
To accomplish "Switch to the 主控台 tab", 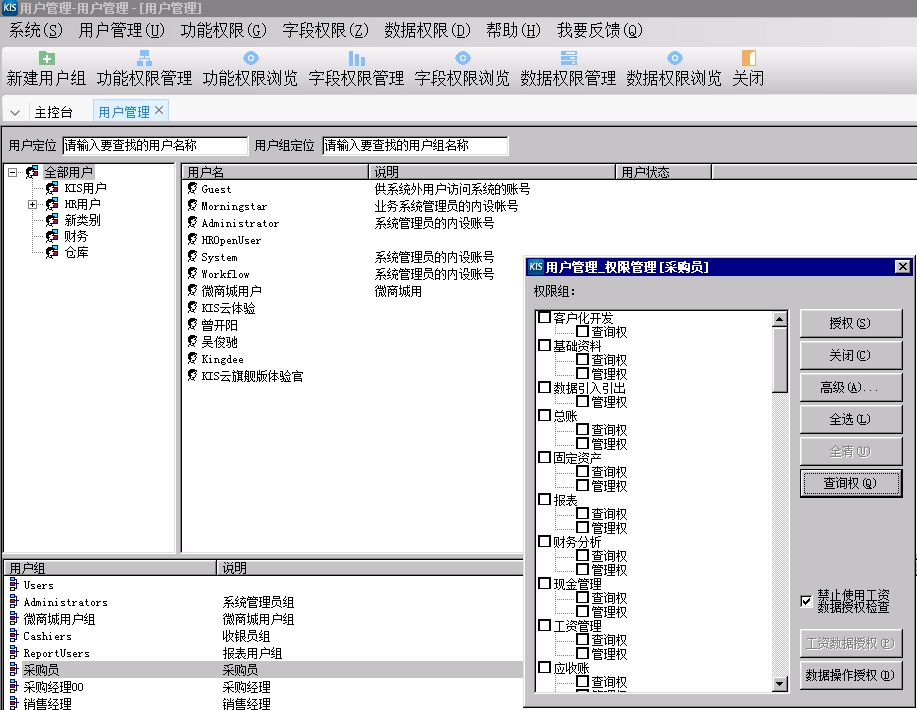I will 53,112.
